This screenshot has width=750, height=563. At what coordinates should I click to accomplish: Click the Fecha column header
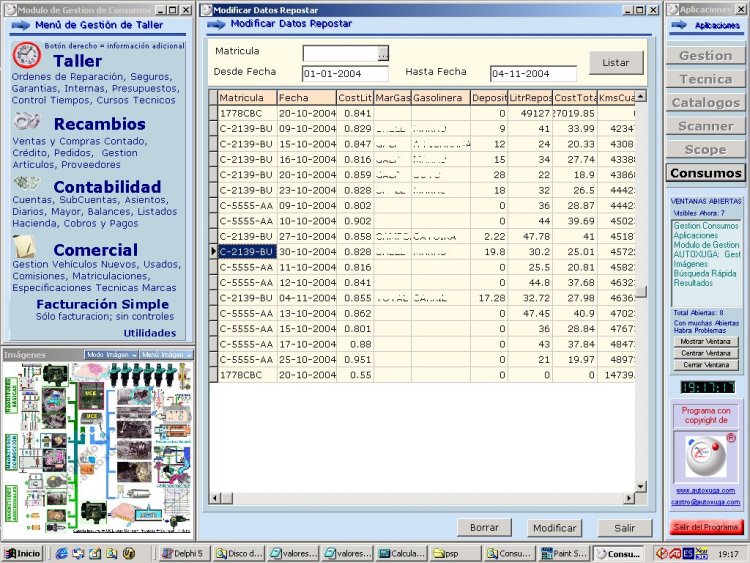tap(307, 98)
